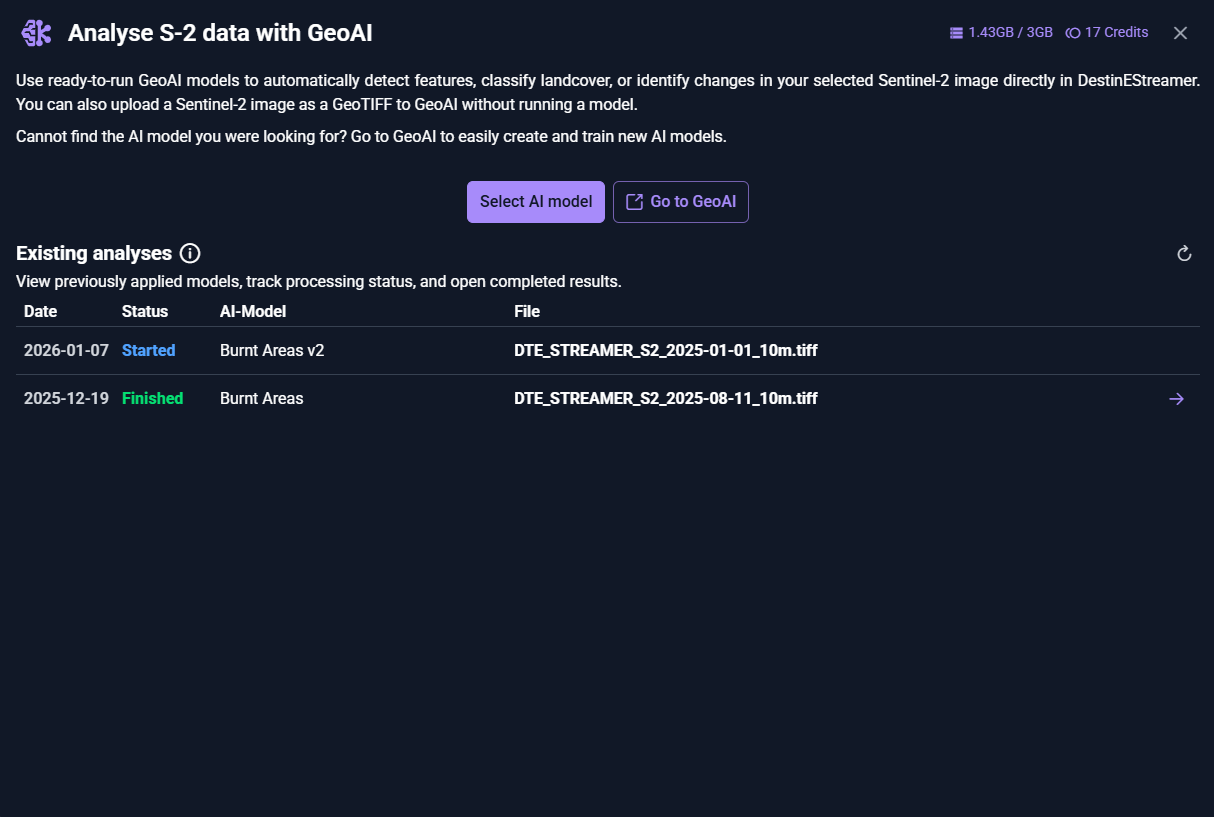Click the File column header

527,311
